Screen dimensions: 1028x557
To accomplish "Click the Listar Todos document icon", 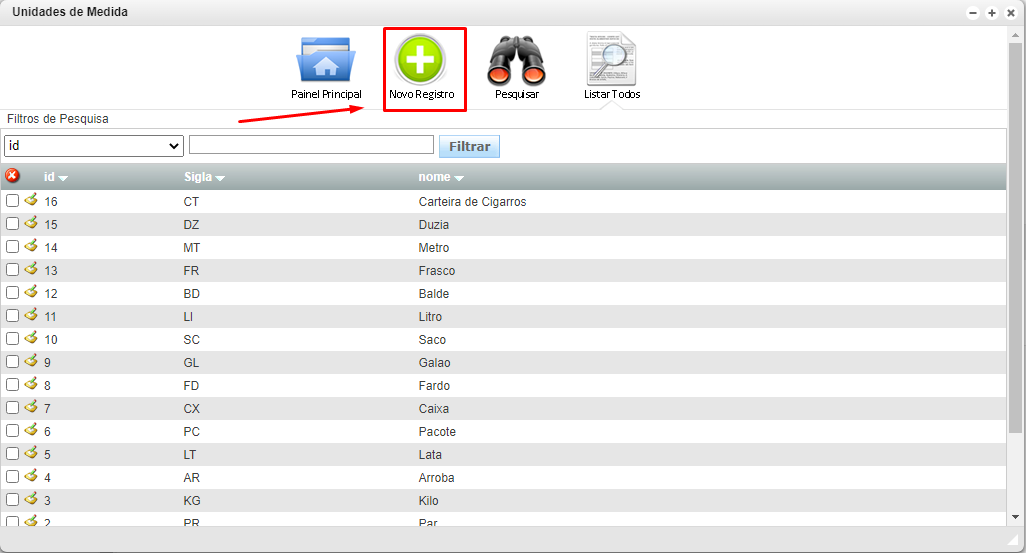I will pos(612,60).
